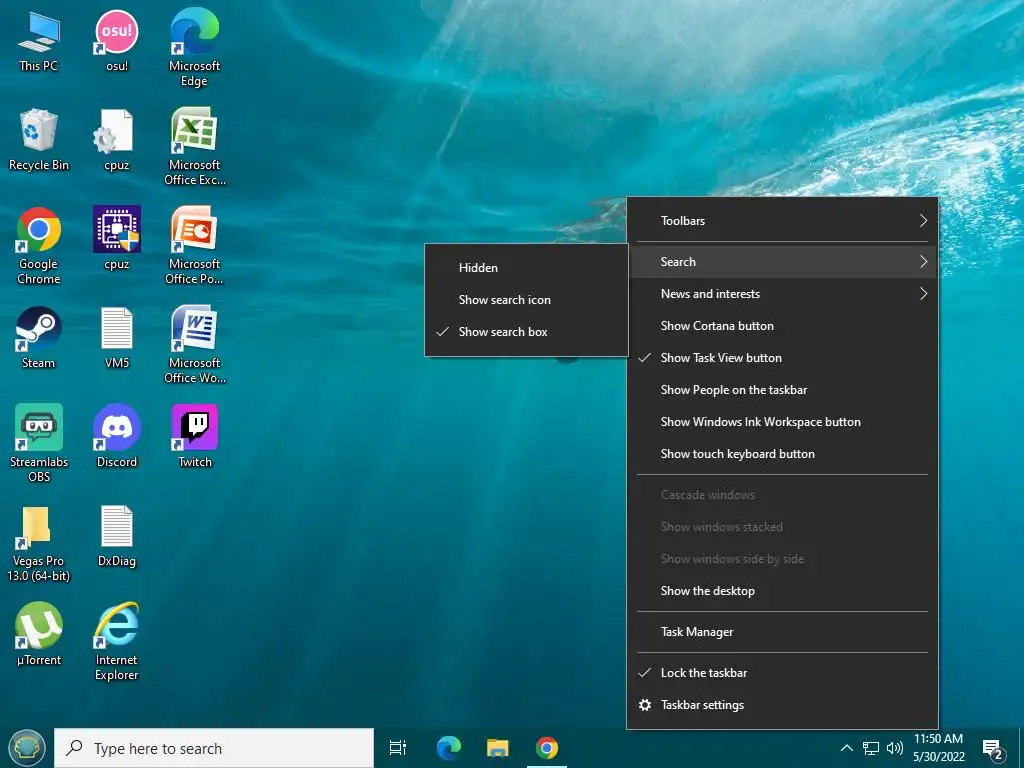The image size is (1024, 768).
Task: Choose Show search icon option
Action: pos(526,300)
